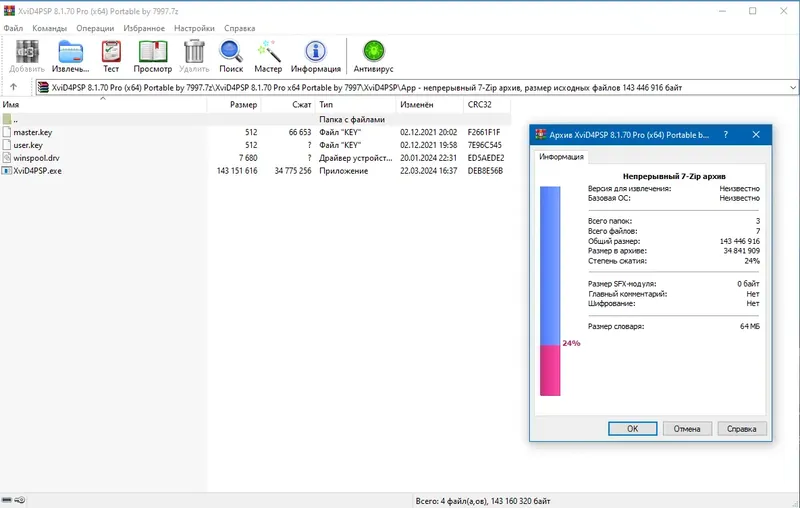Viewport: 800px width, 508px height.
Task: Click the Отмена button
Action: [x=687, y=428]
